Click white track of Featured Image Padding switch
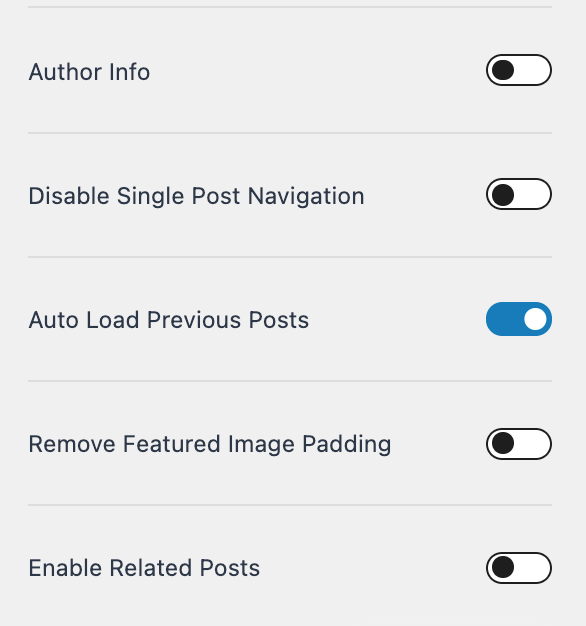Viewport: 586px width, 626px height. tap(532, 444)
